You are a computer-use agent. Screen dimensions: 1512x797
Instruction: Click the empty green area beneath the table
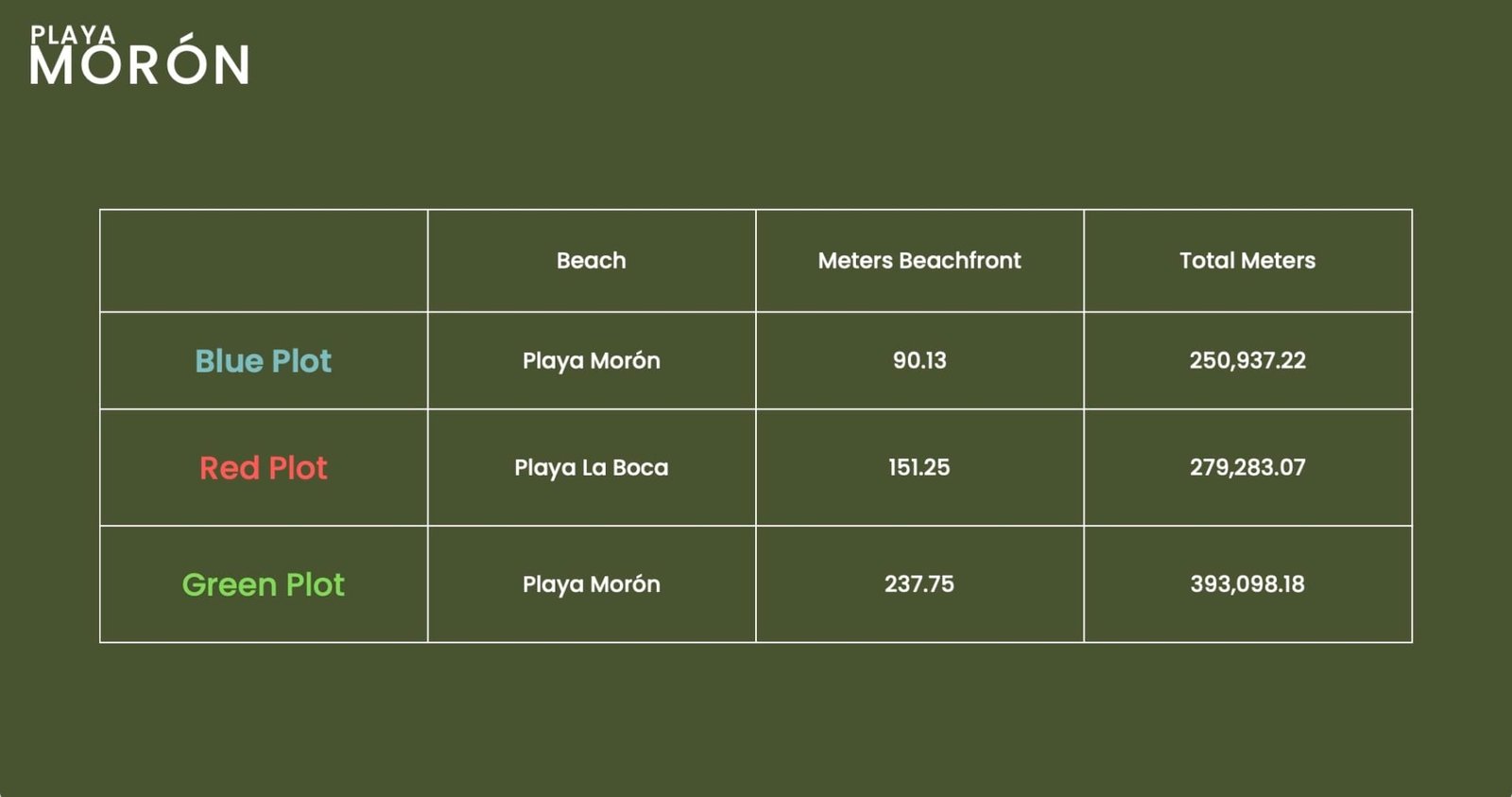(756, 719)
